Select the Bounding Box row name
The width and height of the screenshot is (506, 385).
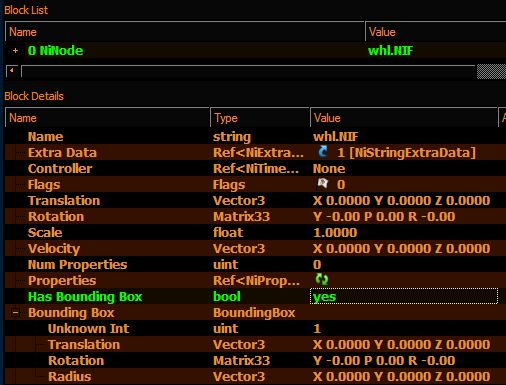click(71, 313)
